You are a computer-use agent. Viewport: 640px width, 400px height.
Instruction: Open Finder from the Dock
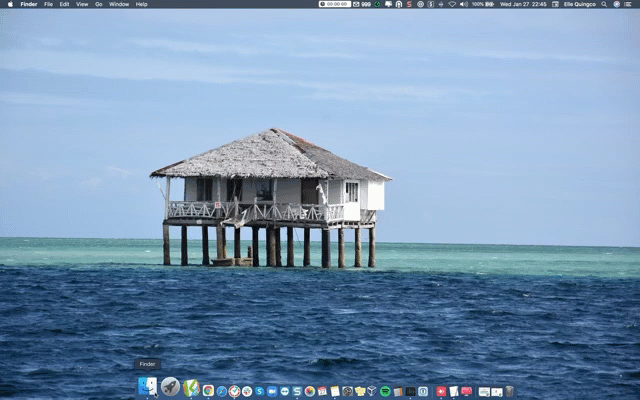[147, 386]
